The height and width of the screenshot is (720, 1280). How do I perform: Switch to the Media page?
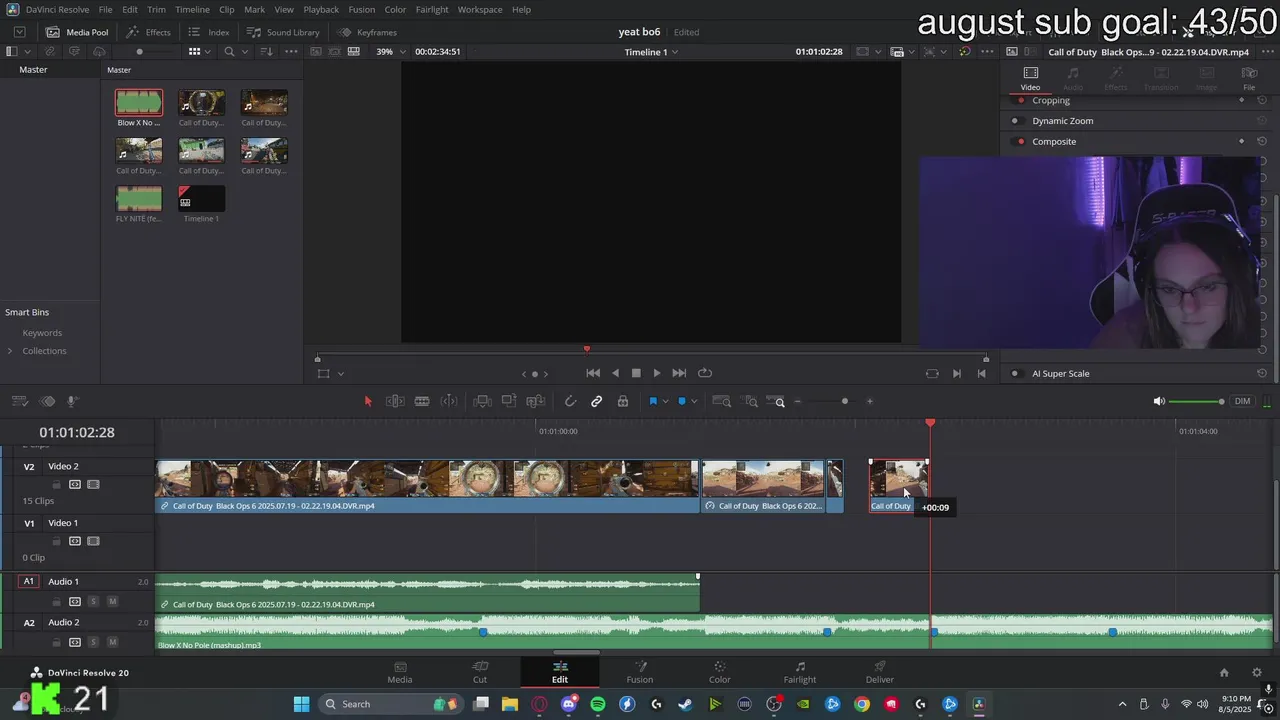[400, 672]
